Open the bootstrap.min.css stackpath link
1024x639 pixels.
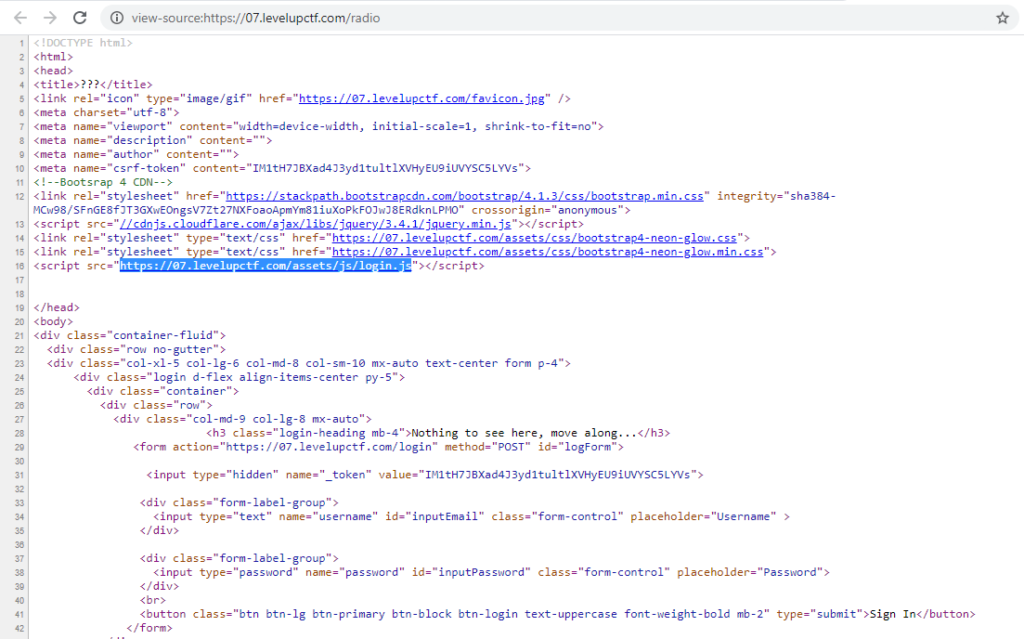[x=464, y=196]
